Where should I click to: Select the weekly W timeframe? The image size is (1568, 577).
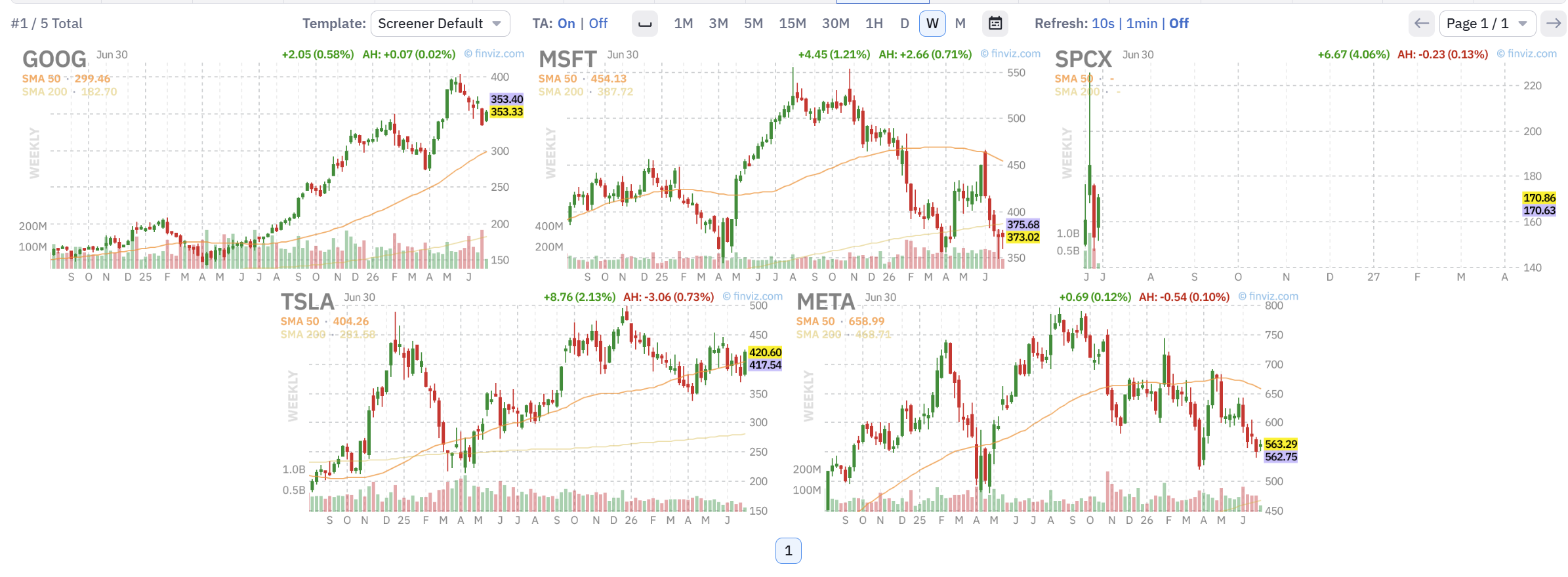click(932, 24)
